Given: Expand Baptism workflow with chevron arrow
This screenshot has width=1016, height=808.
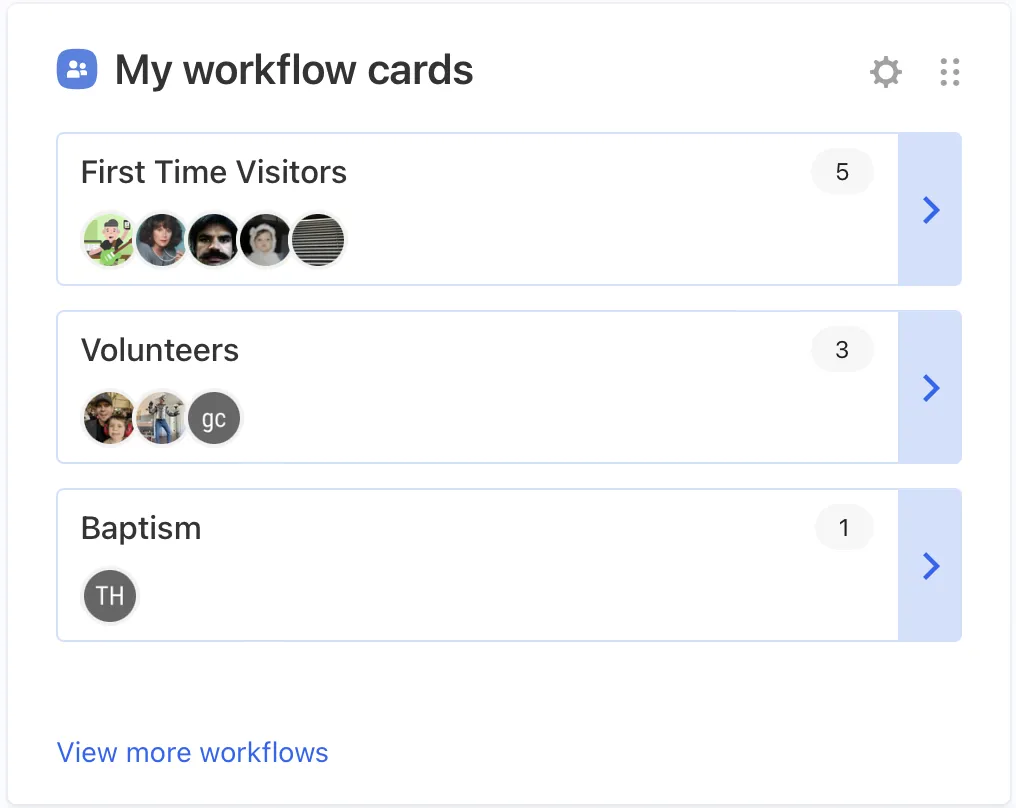Looking at the screenshot, I should 930,565.
